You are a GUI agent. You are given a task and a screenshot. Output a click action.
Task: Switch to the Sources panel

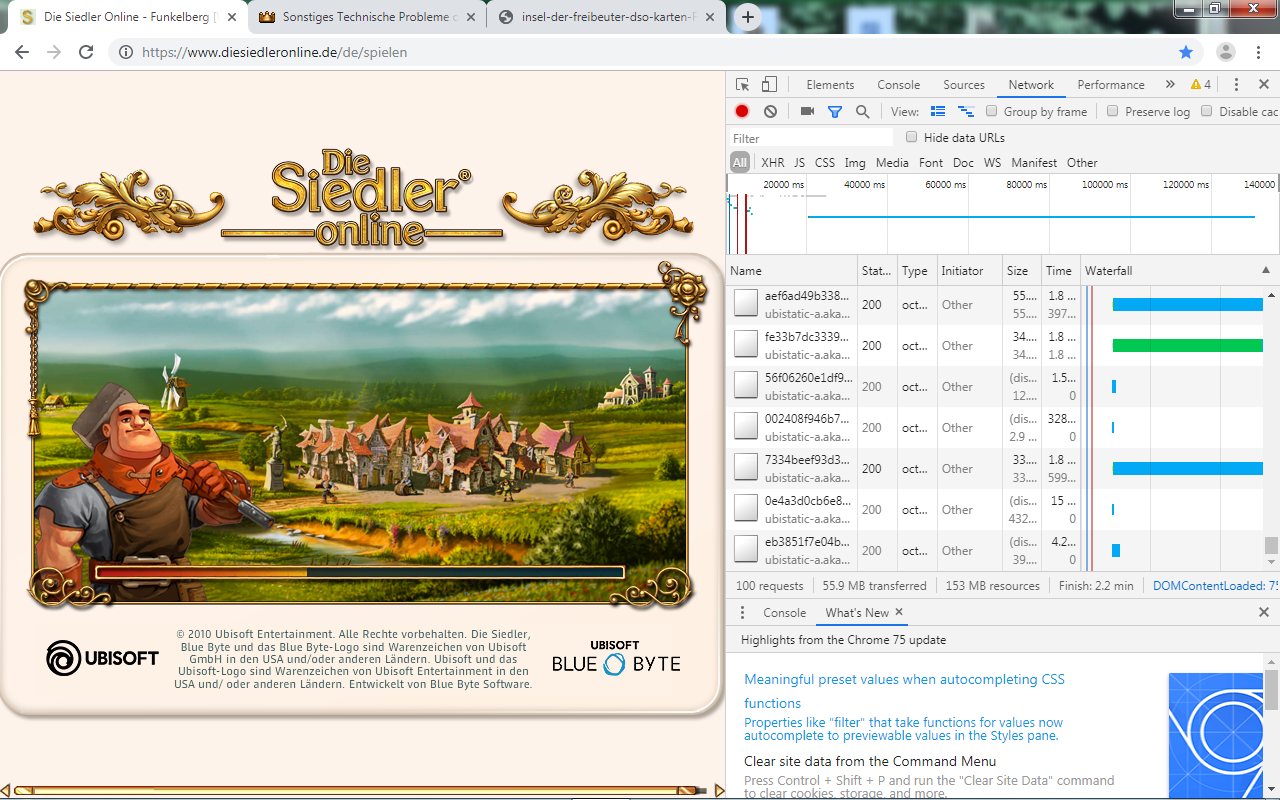click(x=963, y=84)
